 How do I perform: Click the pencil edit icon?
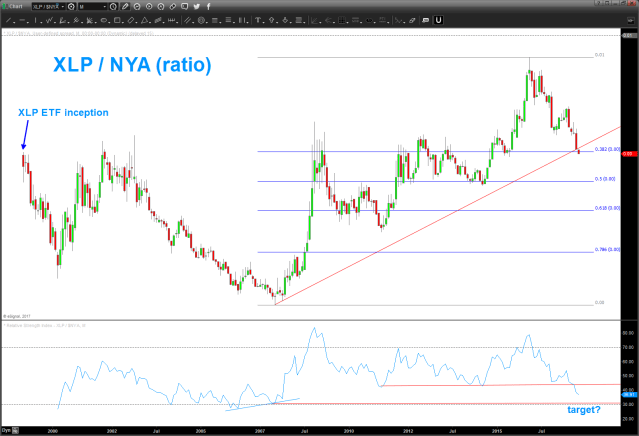125,7
